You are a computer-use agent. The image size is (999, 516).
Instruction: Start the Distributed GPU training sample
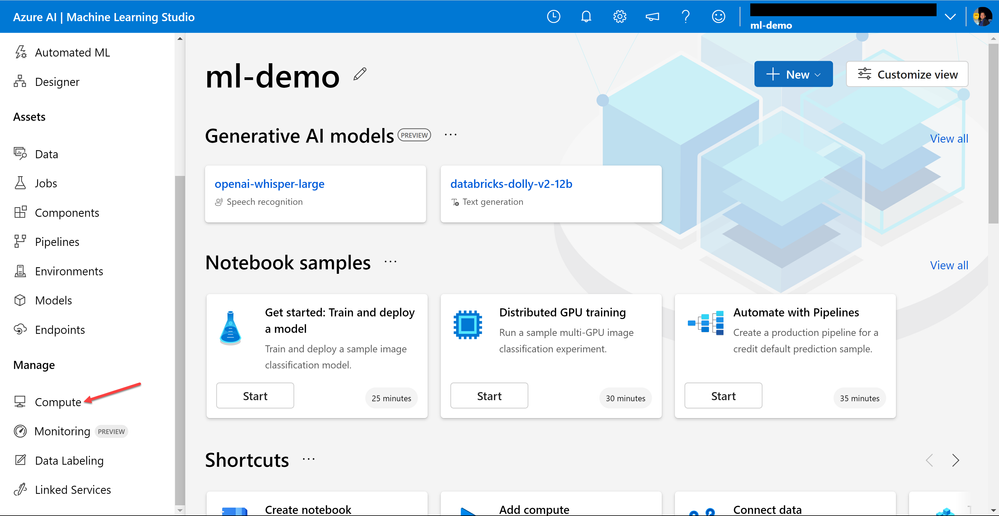489,396
